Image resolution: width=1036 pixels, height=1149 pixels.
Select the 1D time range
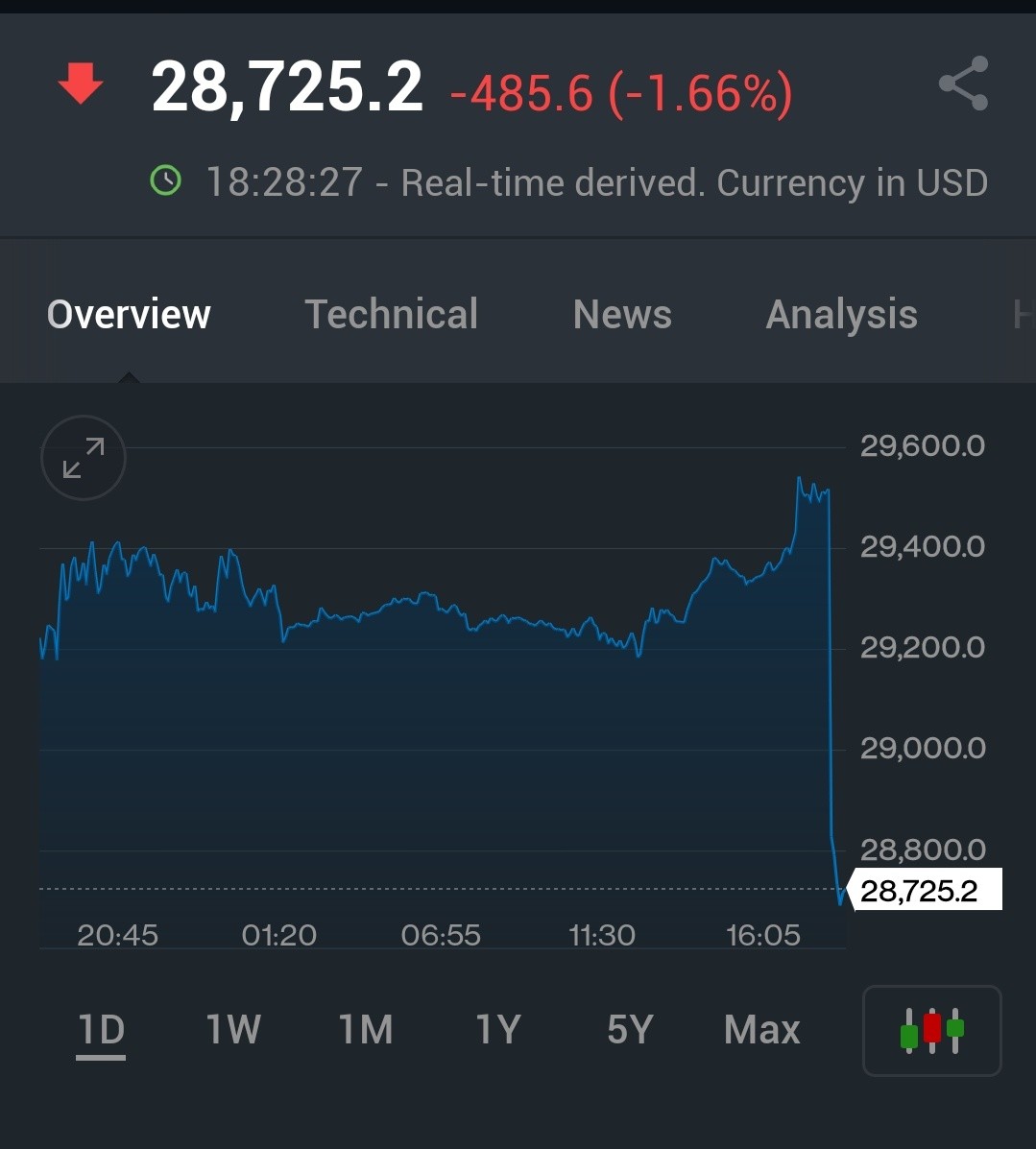pyautogui.click(x=101, y=1030)
